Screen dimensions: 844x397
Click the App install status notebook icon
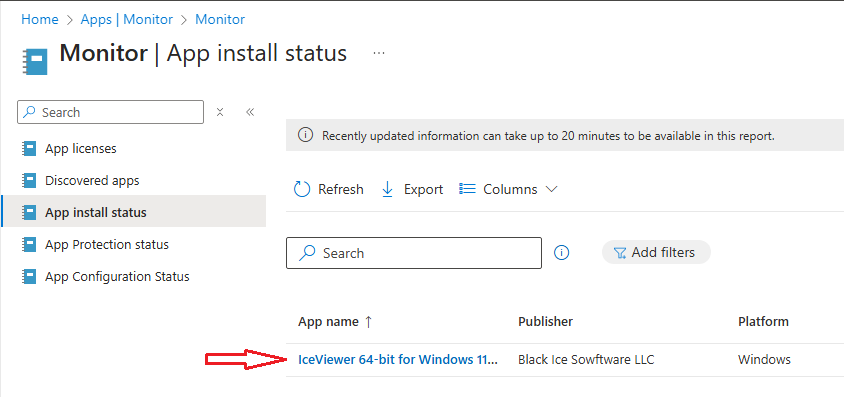29,212
